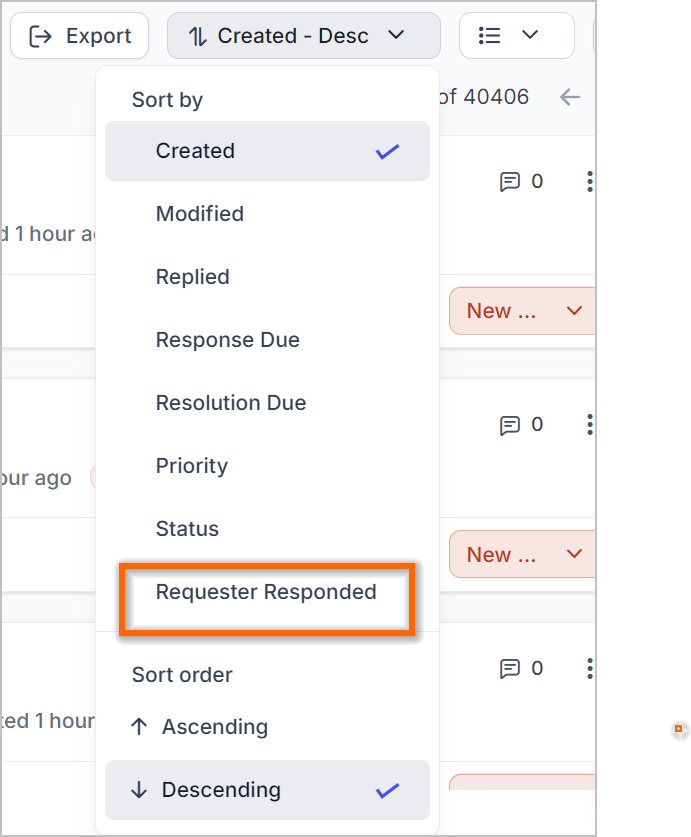Sort tickets by Modified
Viewport: 691px width, 837px height.
[267, 214]
